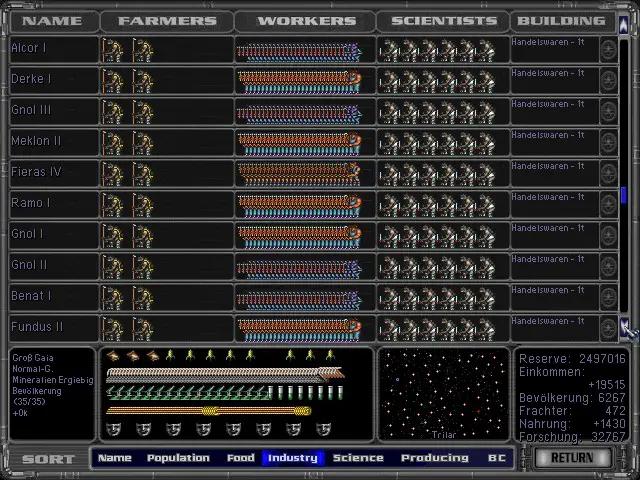Click the WORKERS column header
The height and width of the screenshot is (480, 640).
pos(307,21)
